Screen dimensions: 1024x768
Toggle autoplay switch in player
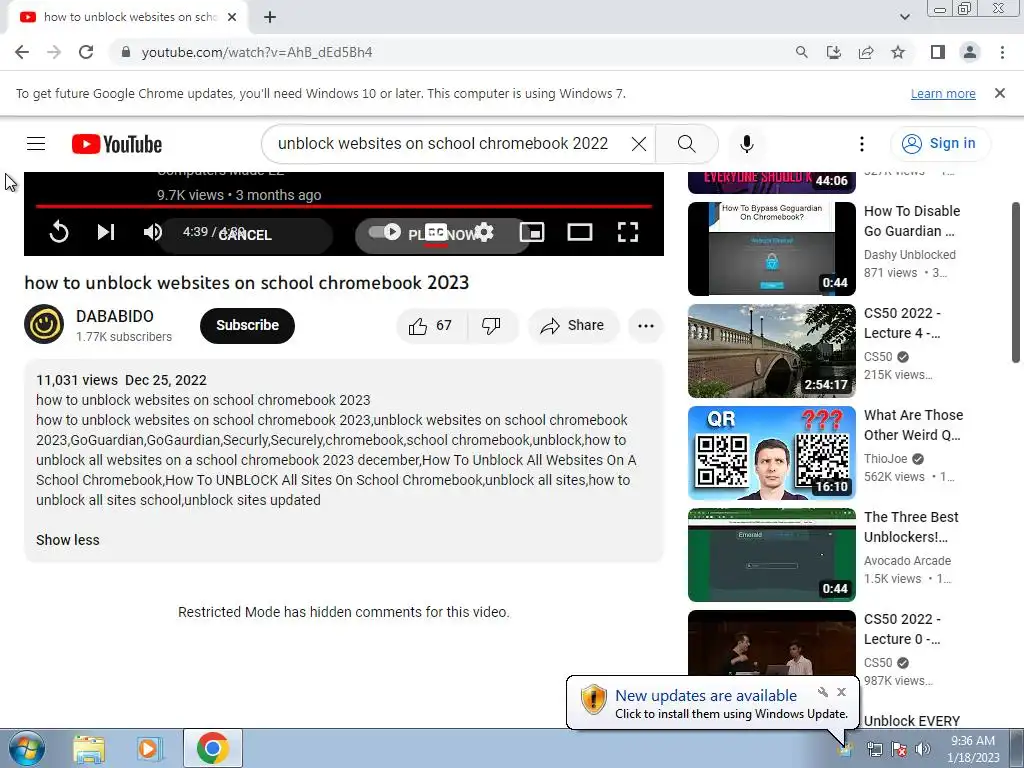(385, 232)
